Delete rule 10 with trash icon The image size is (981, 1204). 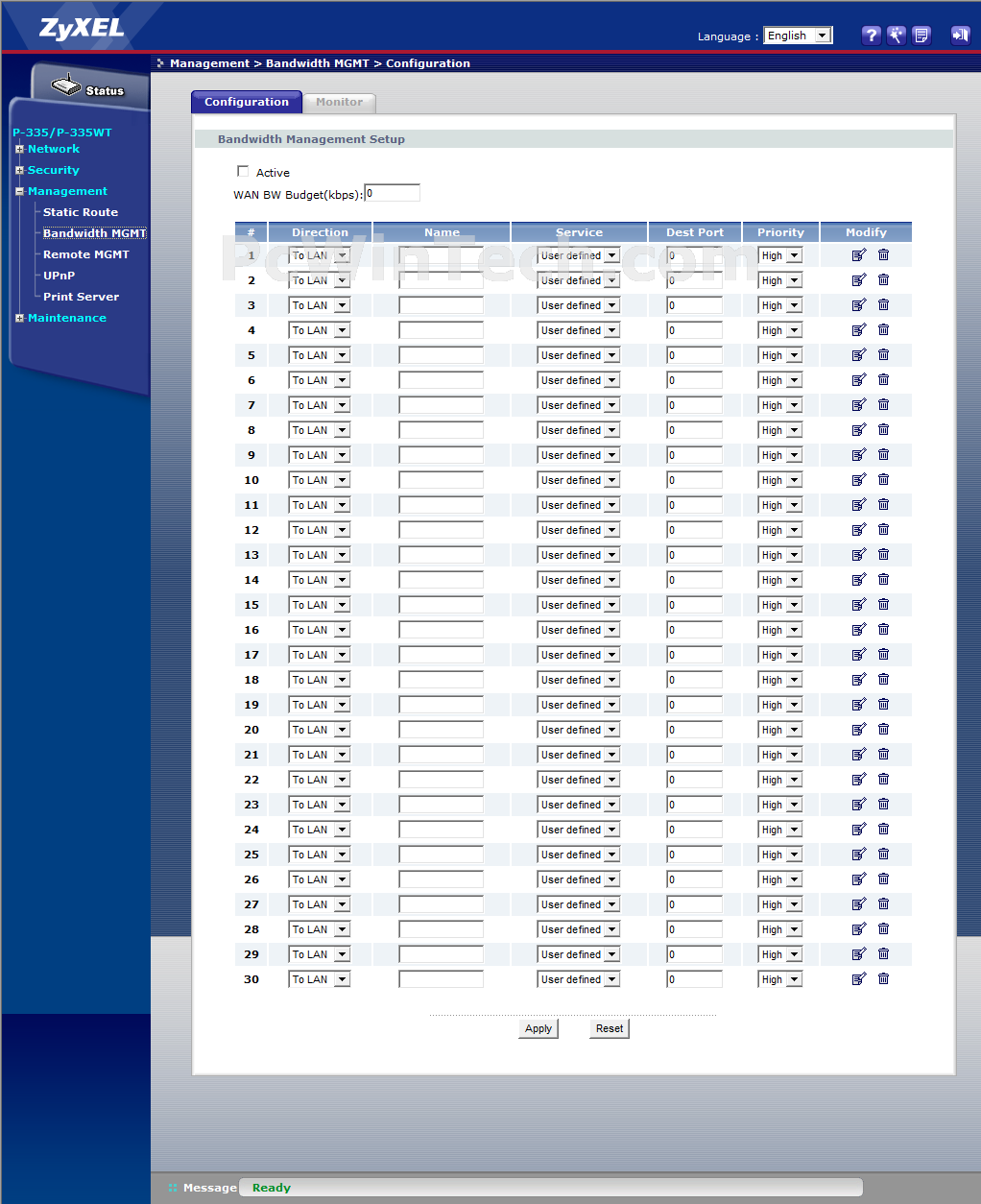[x=883, y=480]
